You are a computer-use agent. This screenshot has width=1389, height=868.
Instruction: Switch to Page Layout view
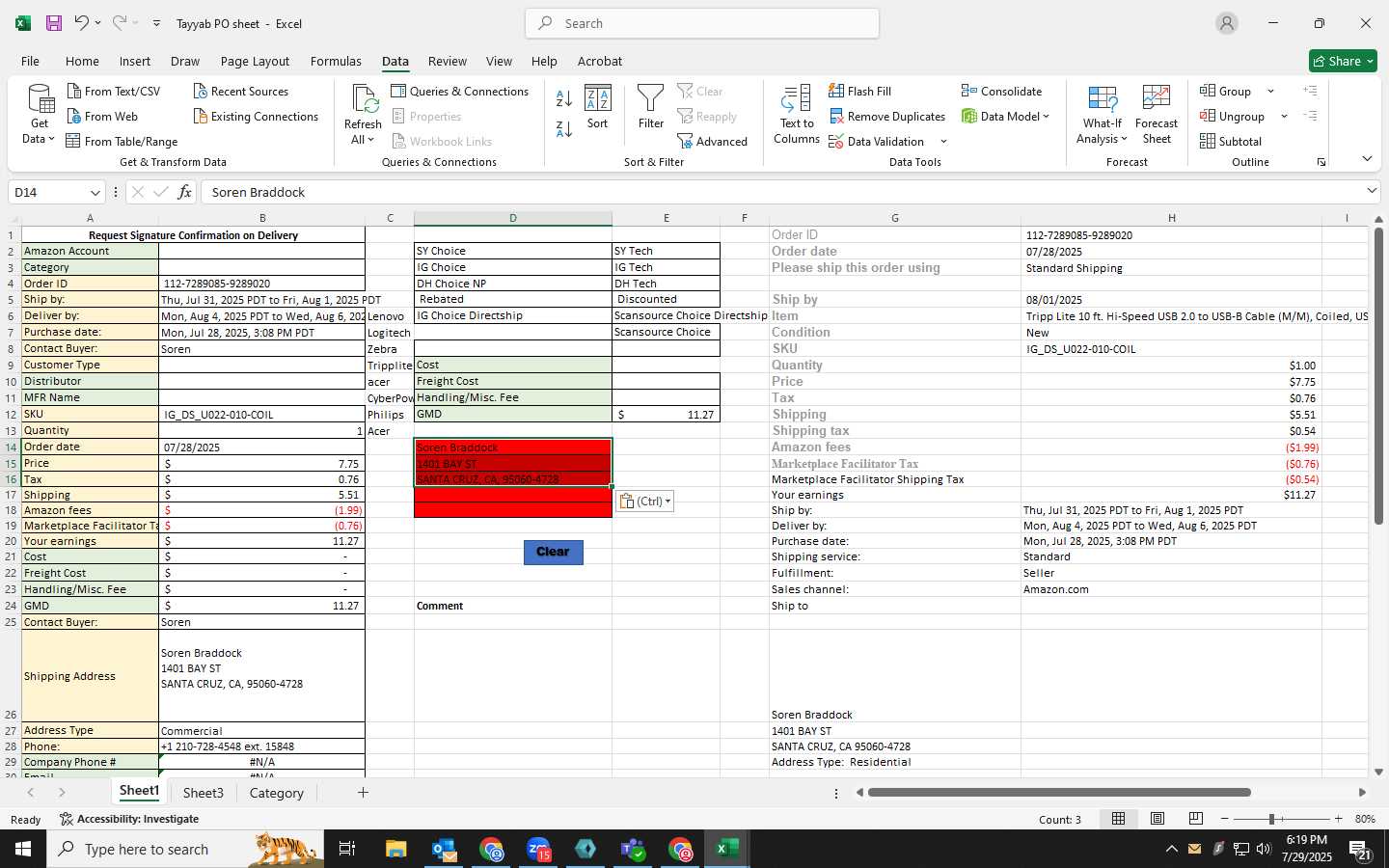(x=1157, y=819)
